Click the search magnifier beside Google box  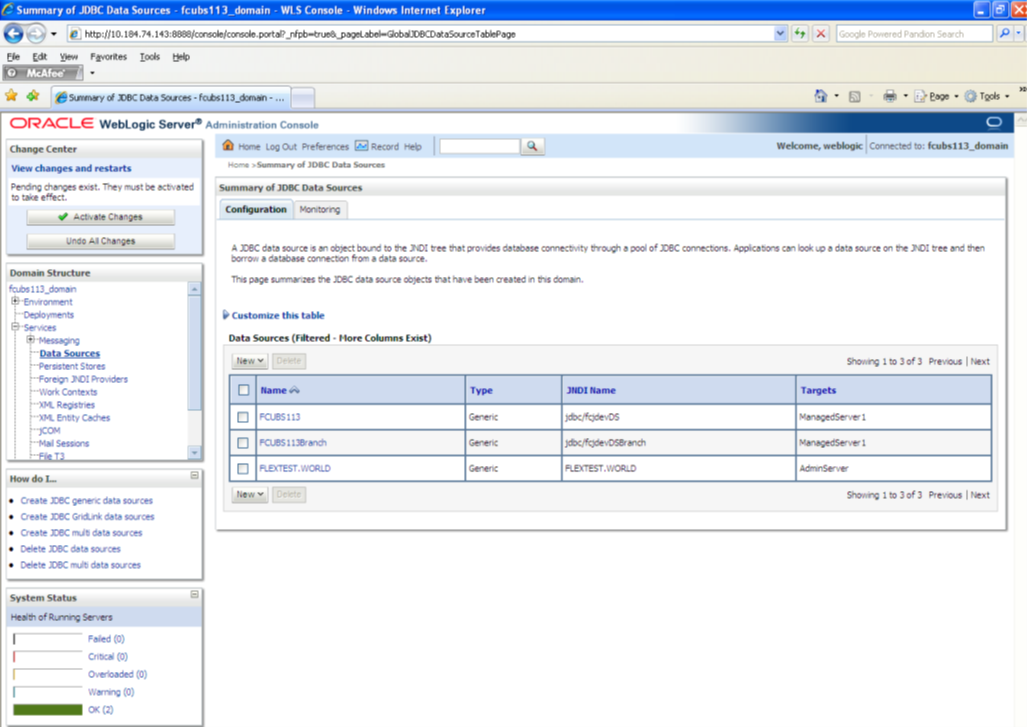click(1004, 33)
